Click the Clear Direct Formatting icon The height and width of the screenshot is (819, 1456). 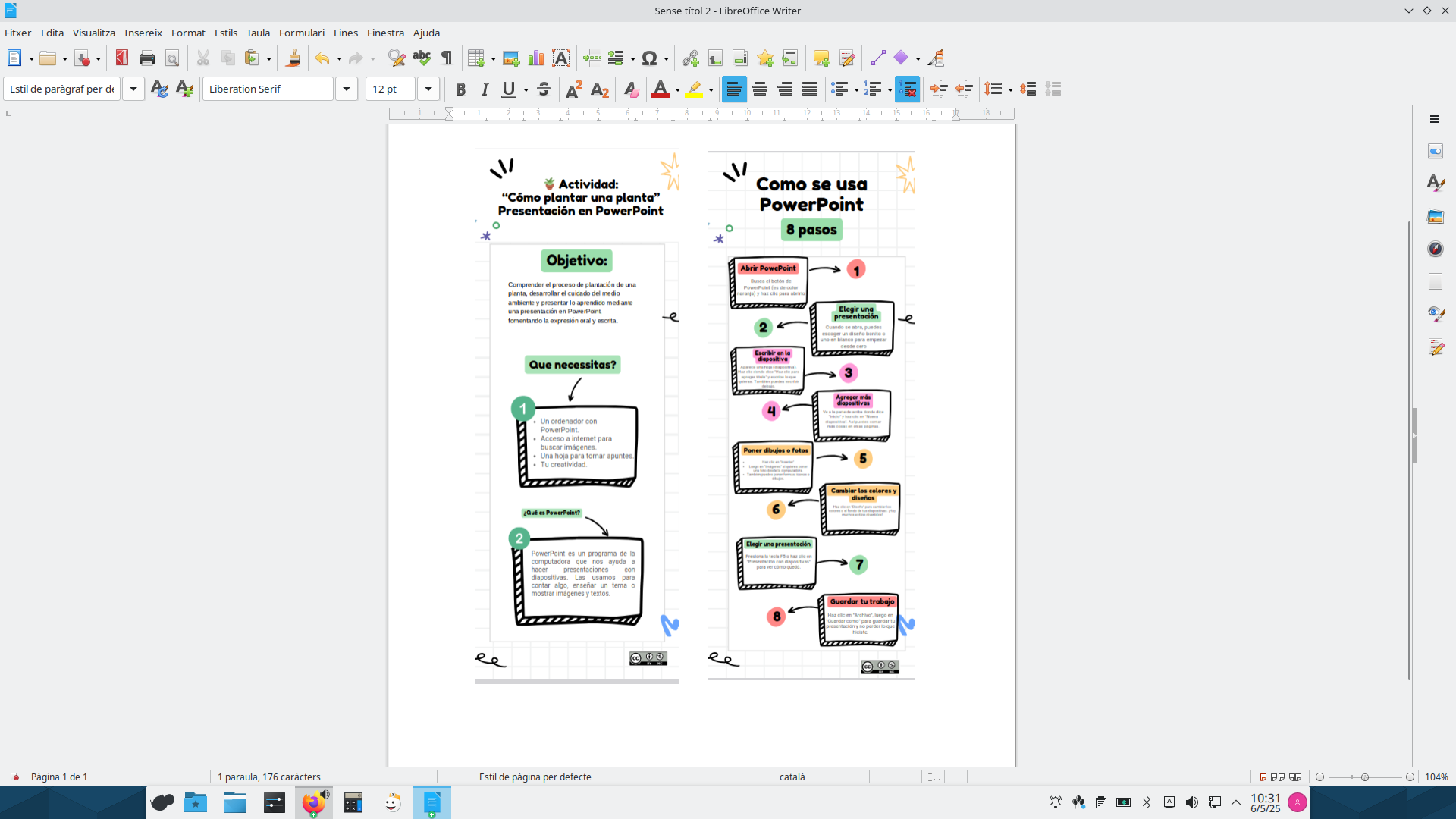[631, 89]
